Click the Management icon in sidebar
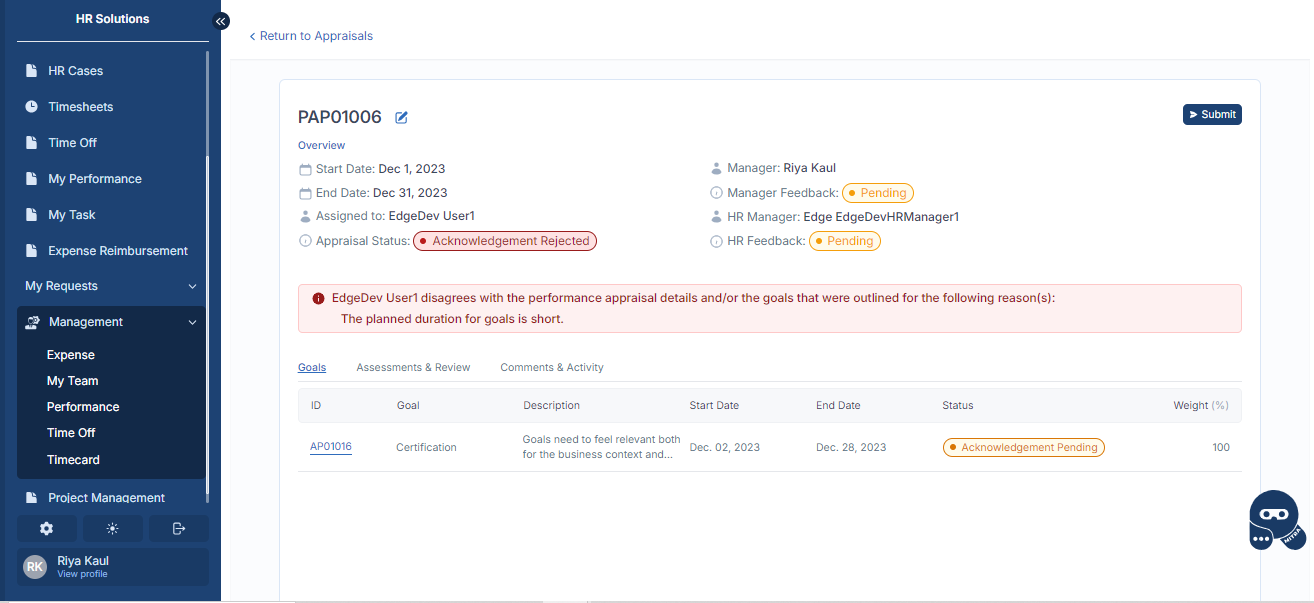Viewport: 1314px width, 603px height. 32,322
